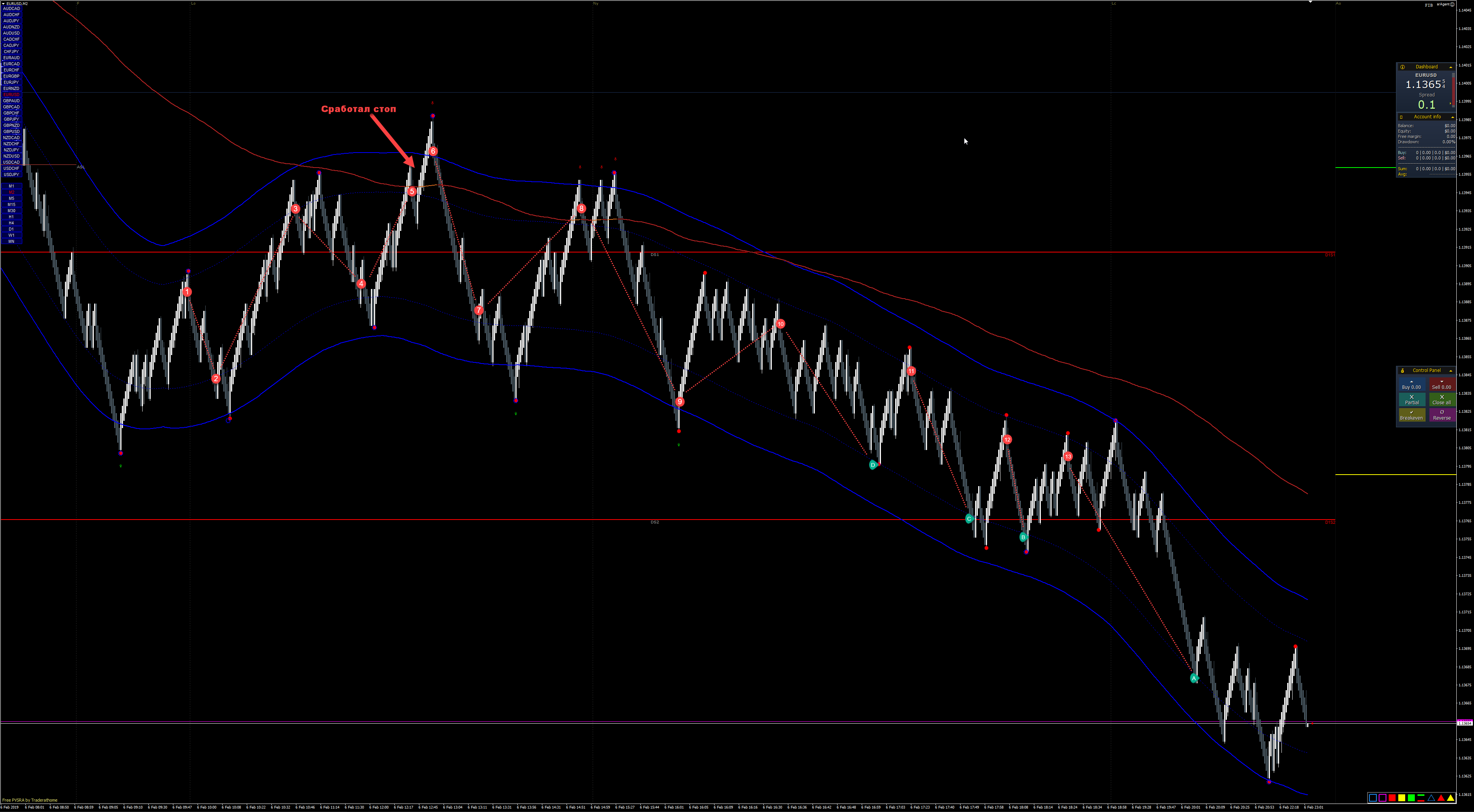Screen dimensions: 1474x812
Task: Select the blue outlined triangle tool
Action: (x=1431, y=798)
